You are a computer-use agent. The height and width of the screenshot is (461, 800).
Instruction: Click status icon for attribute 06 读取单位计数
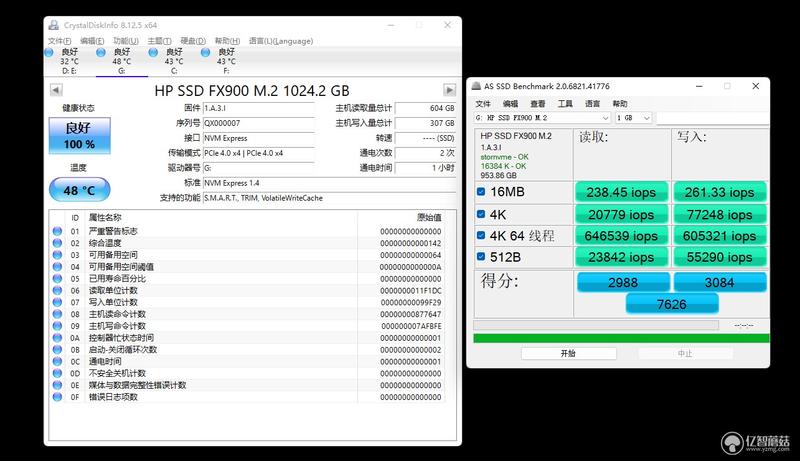[x=57, y=290]
